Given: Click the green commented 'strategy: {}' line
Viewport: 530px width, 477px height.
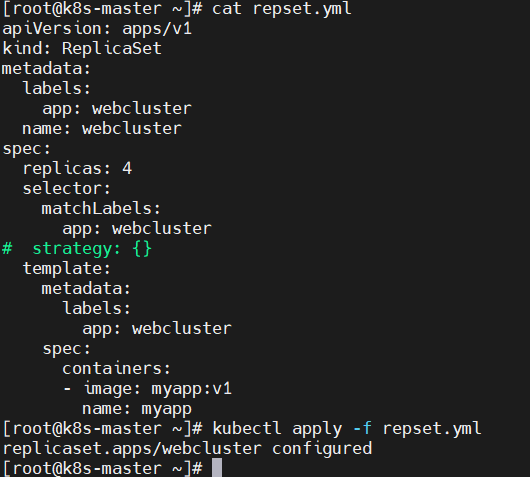Looking at the screenshot, I should [x=77, y=249].
